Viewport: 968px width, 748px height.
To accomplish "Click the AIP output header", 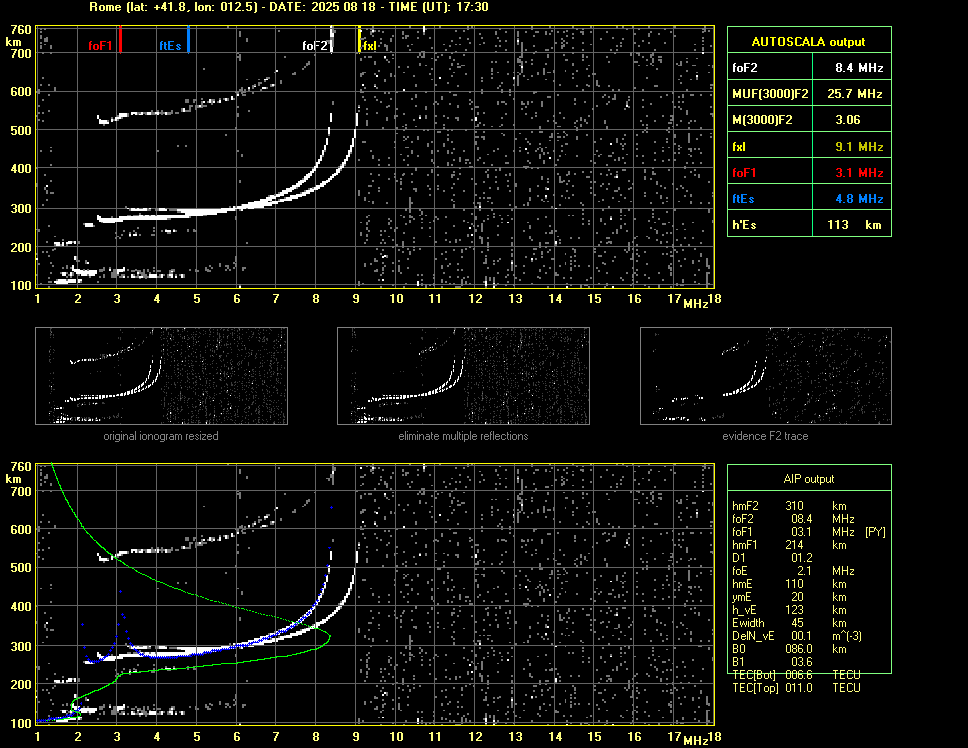I will coord(809,479).
